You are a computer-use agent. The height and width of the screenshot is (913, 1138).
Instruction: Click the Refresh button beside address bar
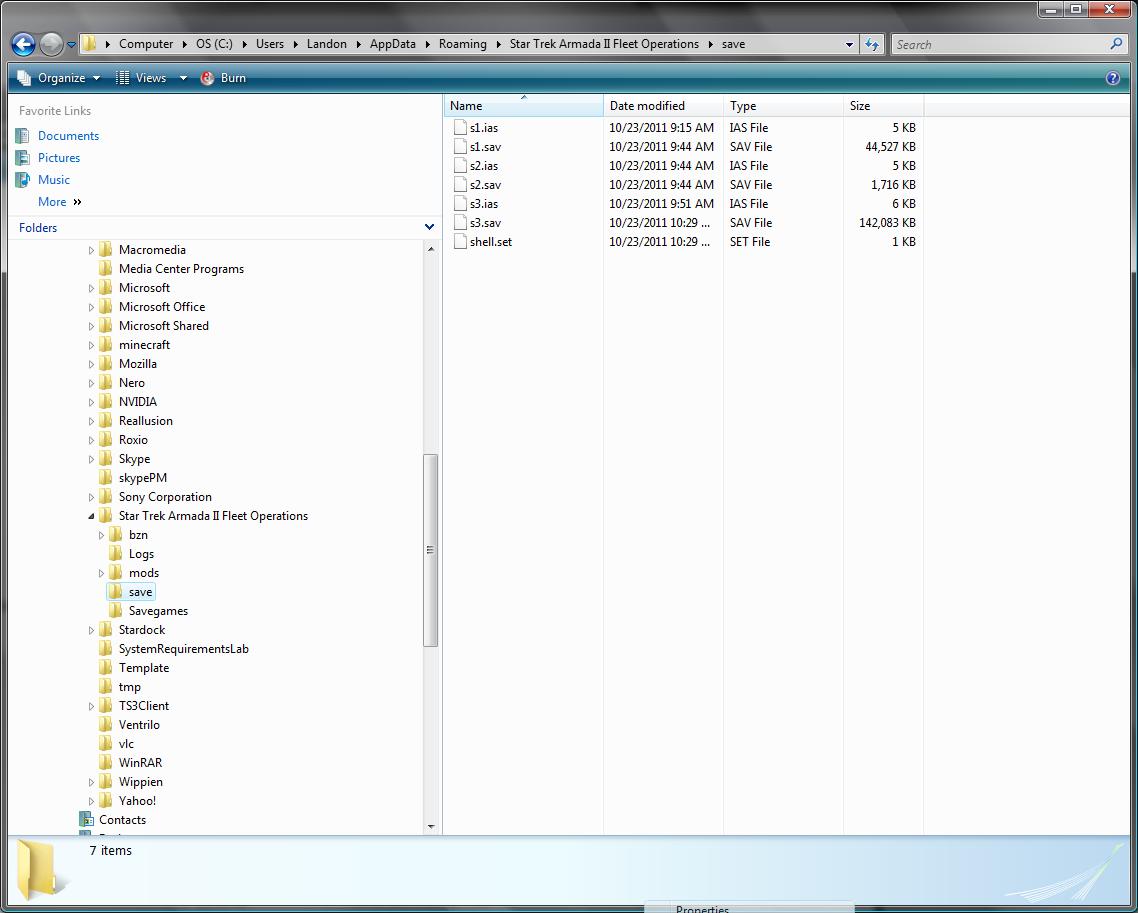(872, 44)
